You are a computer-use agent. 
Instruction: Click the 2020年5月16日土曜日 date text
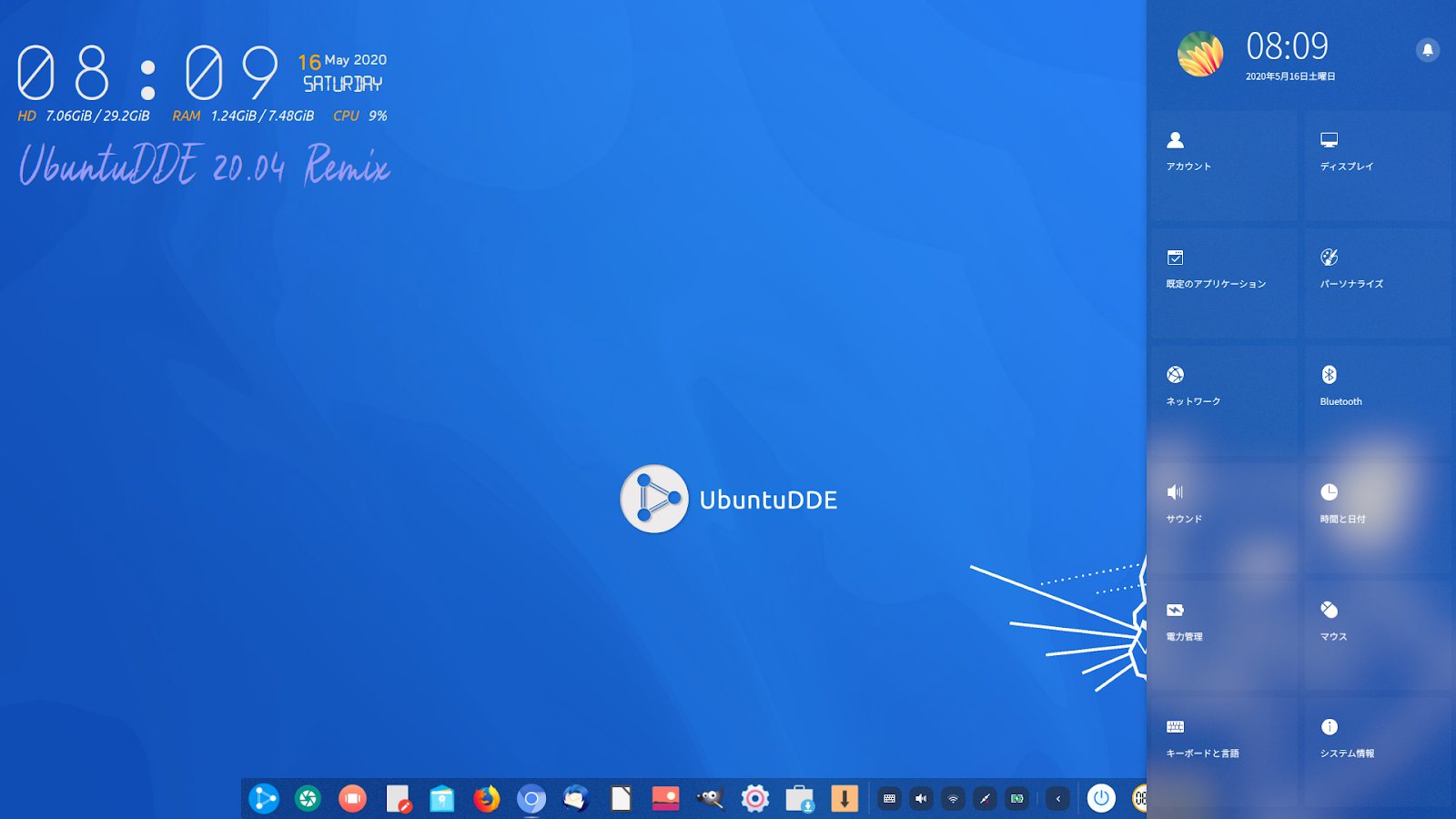[x=1290, y=76]
